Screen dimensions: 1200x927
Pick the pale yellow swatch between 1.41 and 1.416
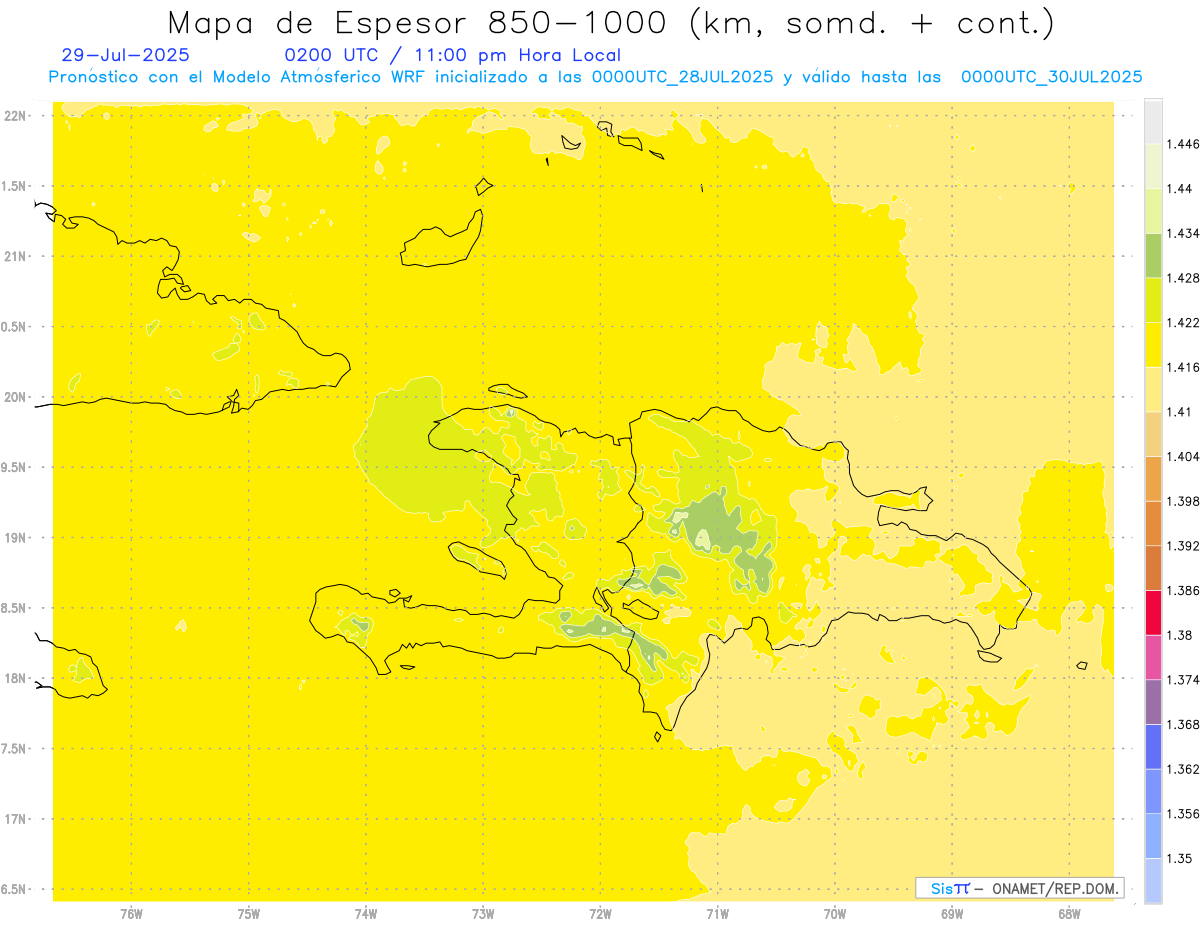[1153, 389]
